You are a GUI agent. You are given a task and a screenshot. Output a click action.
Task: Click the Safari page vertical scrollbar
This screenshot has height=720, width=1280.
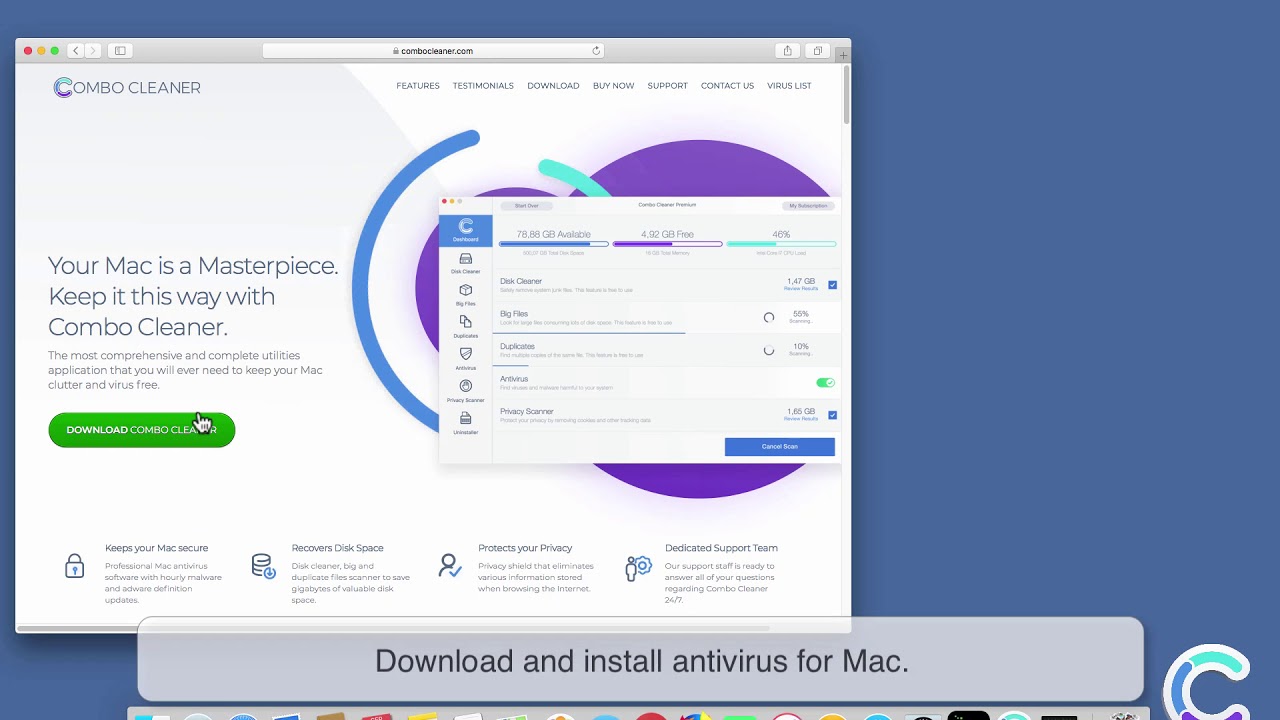pyautogui.click(x=846, y=95)
